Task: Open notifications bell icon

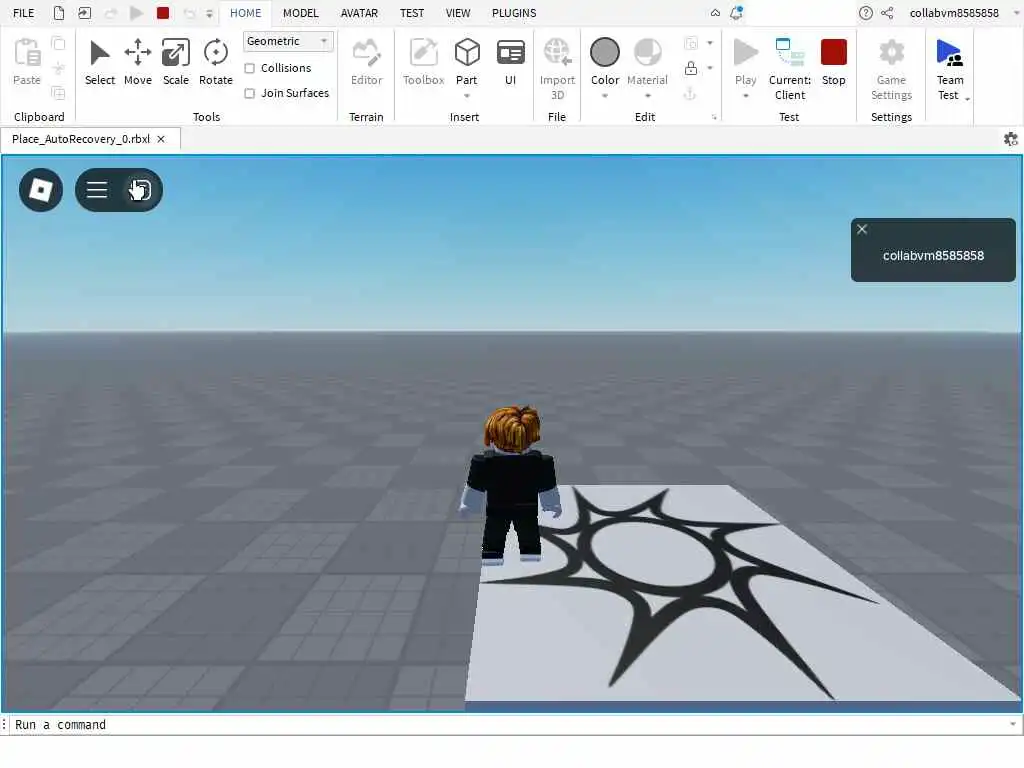Action: (737, 13)
